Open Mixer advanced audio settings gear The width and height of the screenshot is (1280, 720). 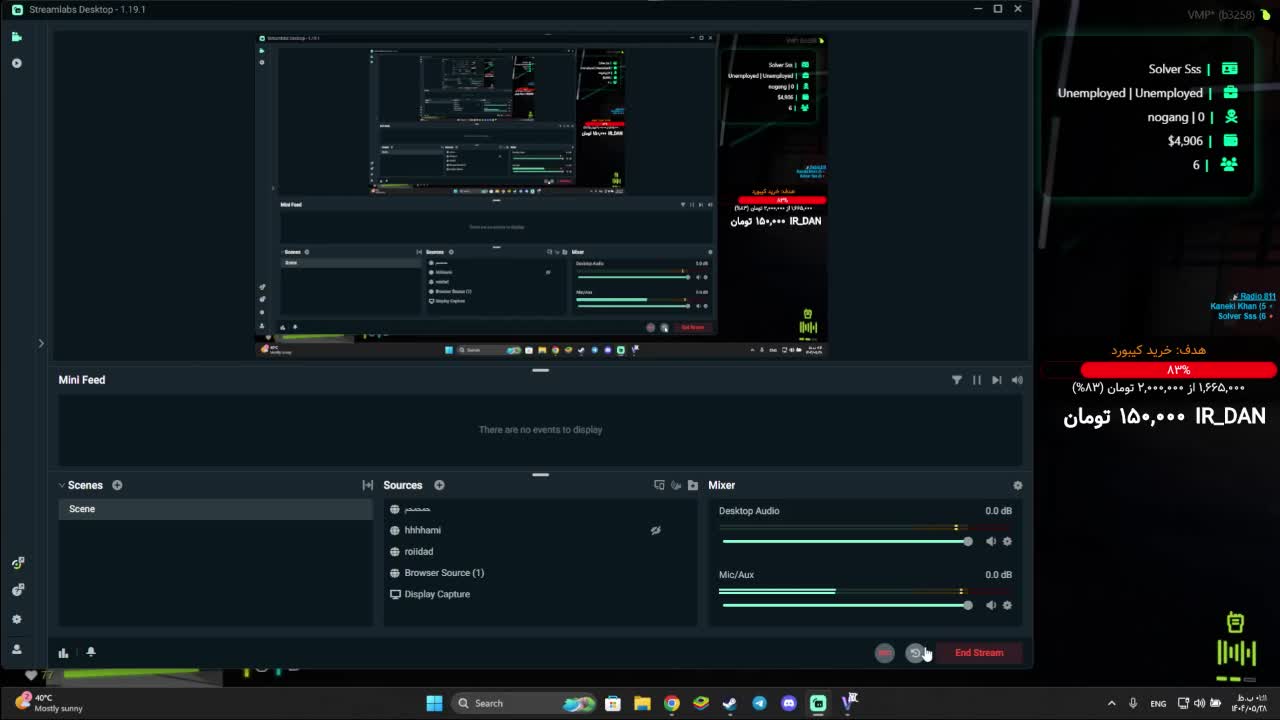pyautogui.click(x=1017, y=485)
